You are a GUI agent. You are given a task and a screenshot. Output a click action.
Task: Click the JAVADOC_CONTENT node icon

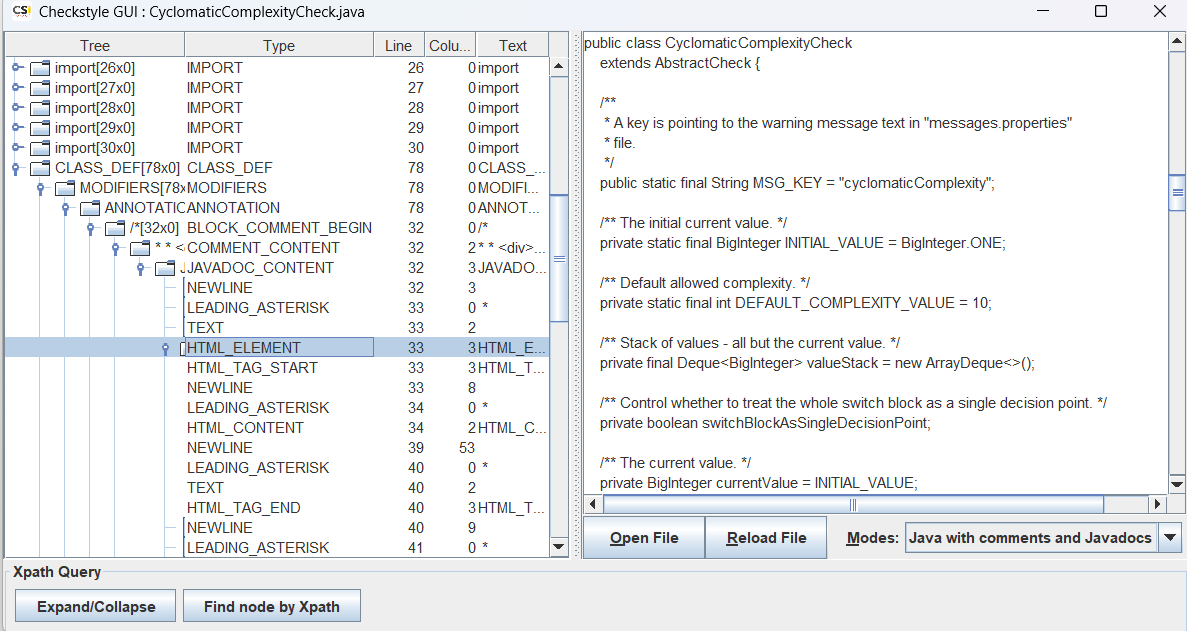coord(166,267)
